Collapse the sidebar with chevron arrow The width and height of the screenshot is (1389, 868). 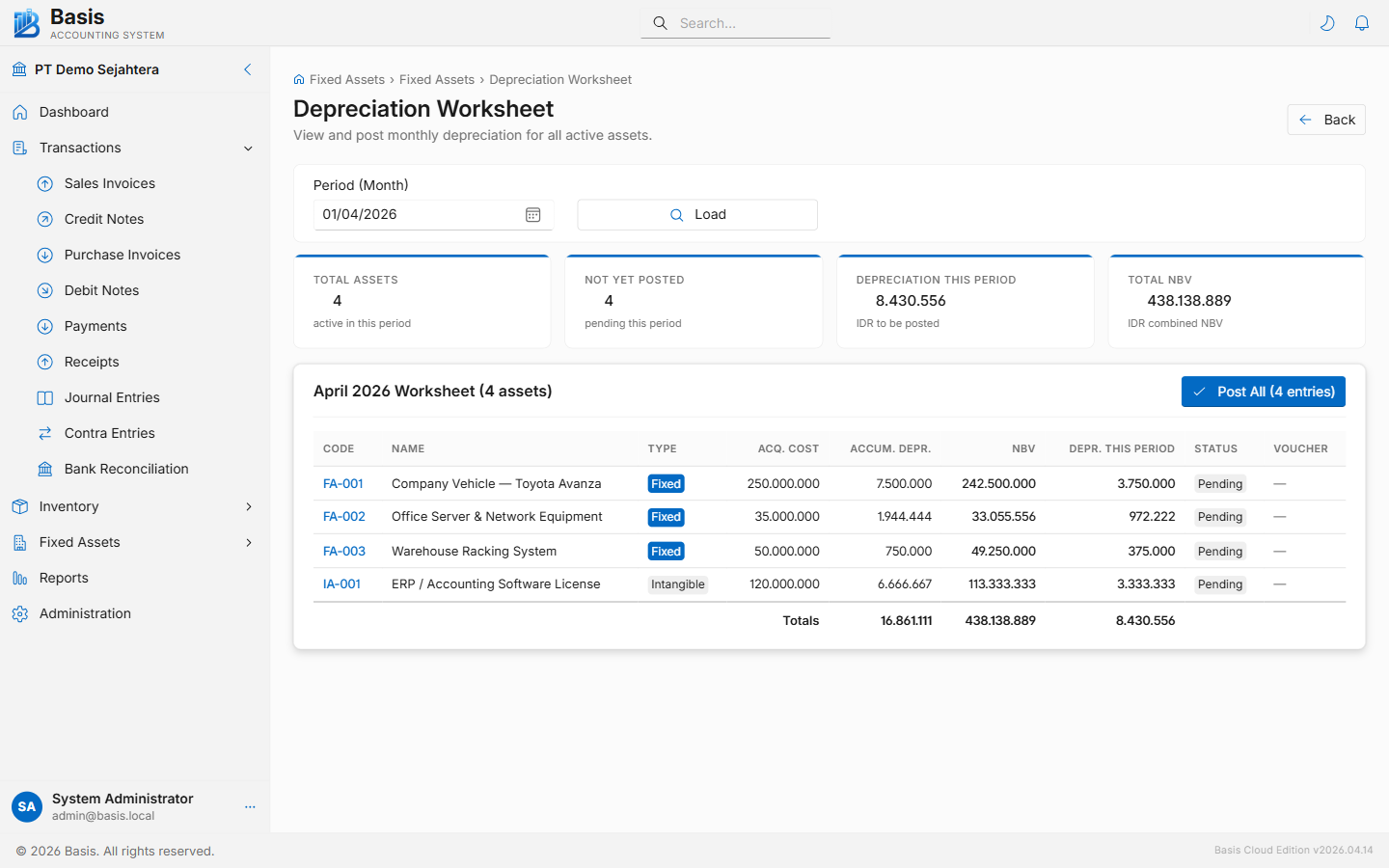(x=248, y=69)
